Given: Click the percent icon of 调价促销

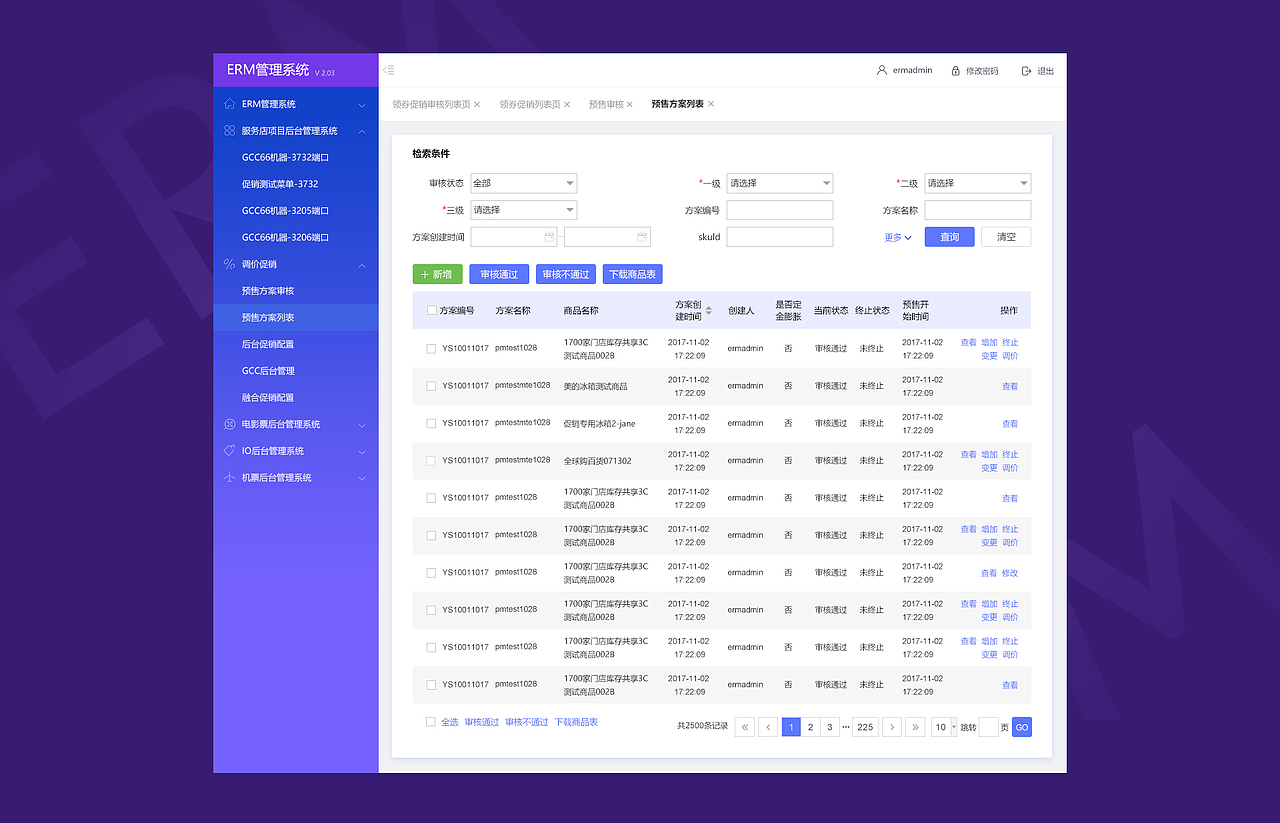Looking at the screenshot, I should click(230, 264).
